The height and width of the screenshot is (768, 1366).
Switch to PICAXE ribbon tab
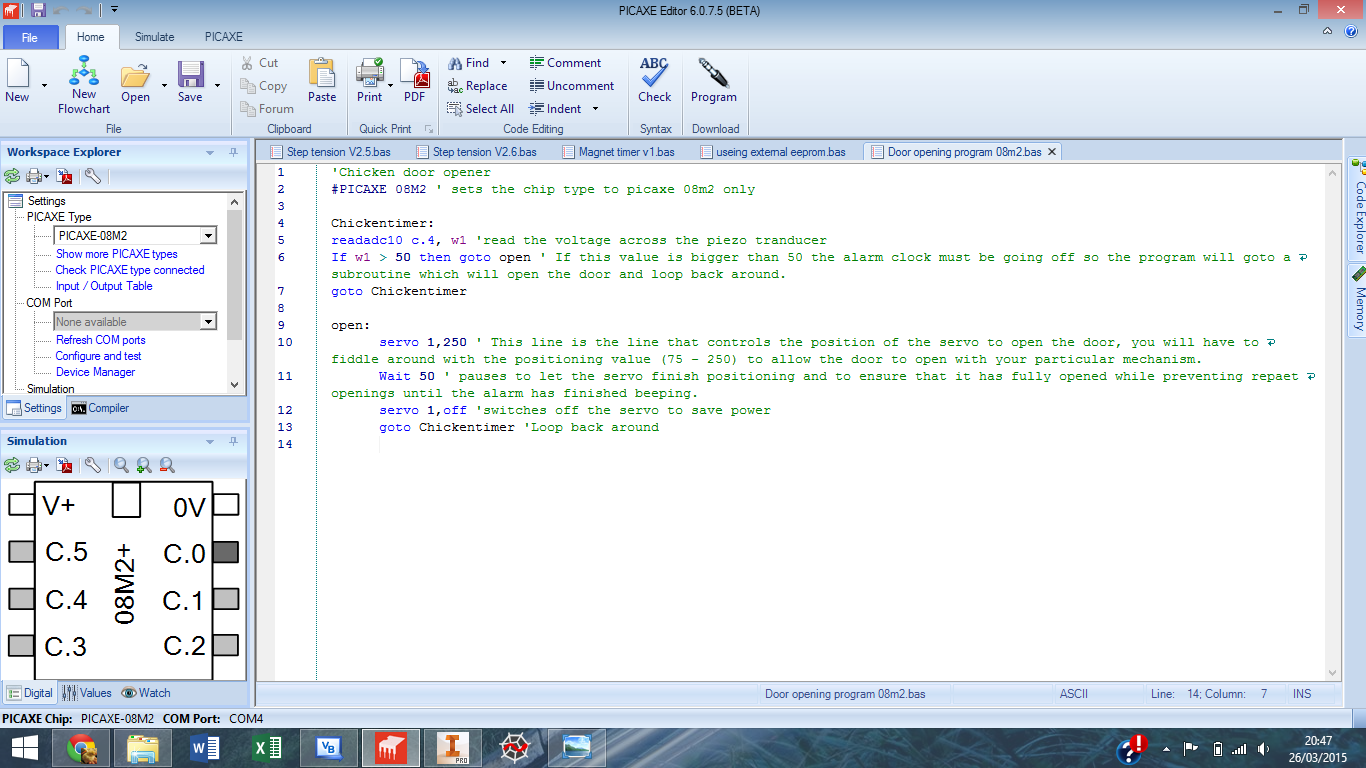click(224, 37)
